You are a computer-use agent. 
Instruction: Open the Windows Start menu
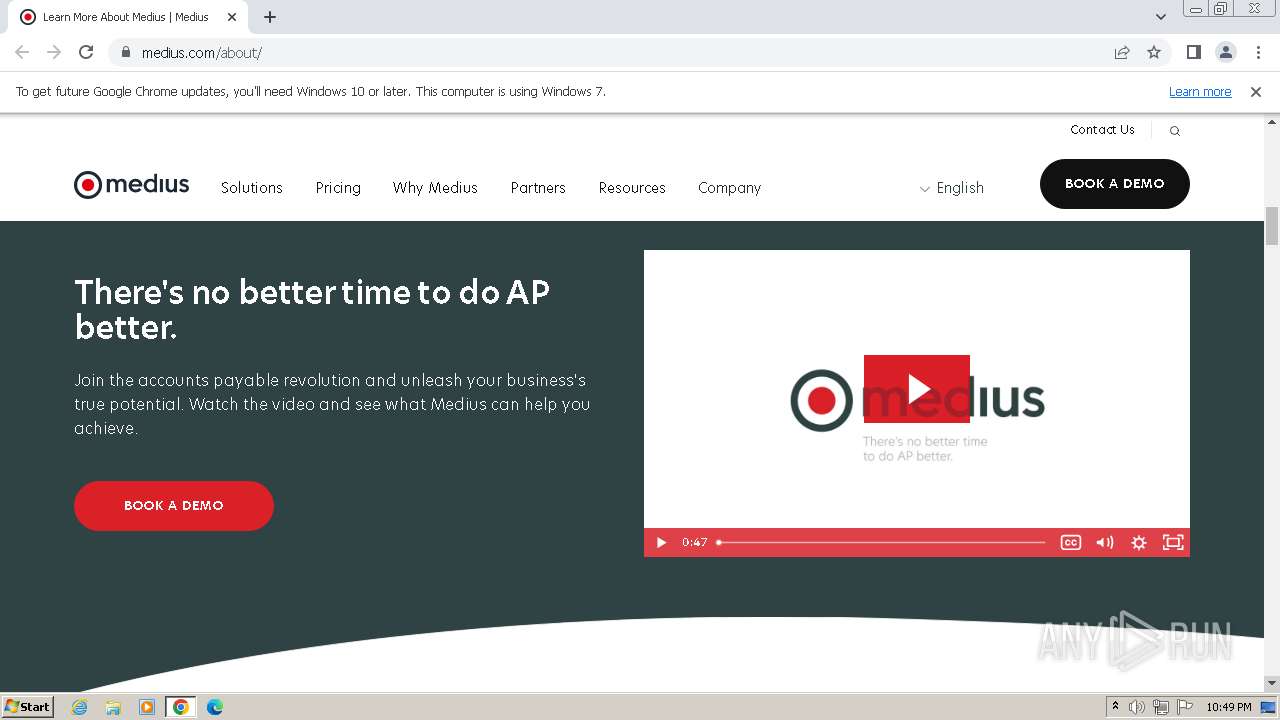27,706
